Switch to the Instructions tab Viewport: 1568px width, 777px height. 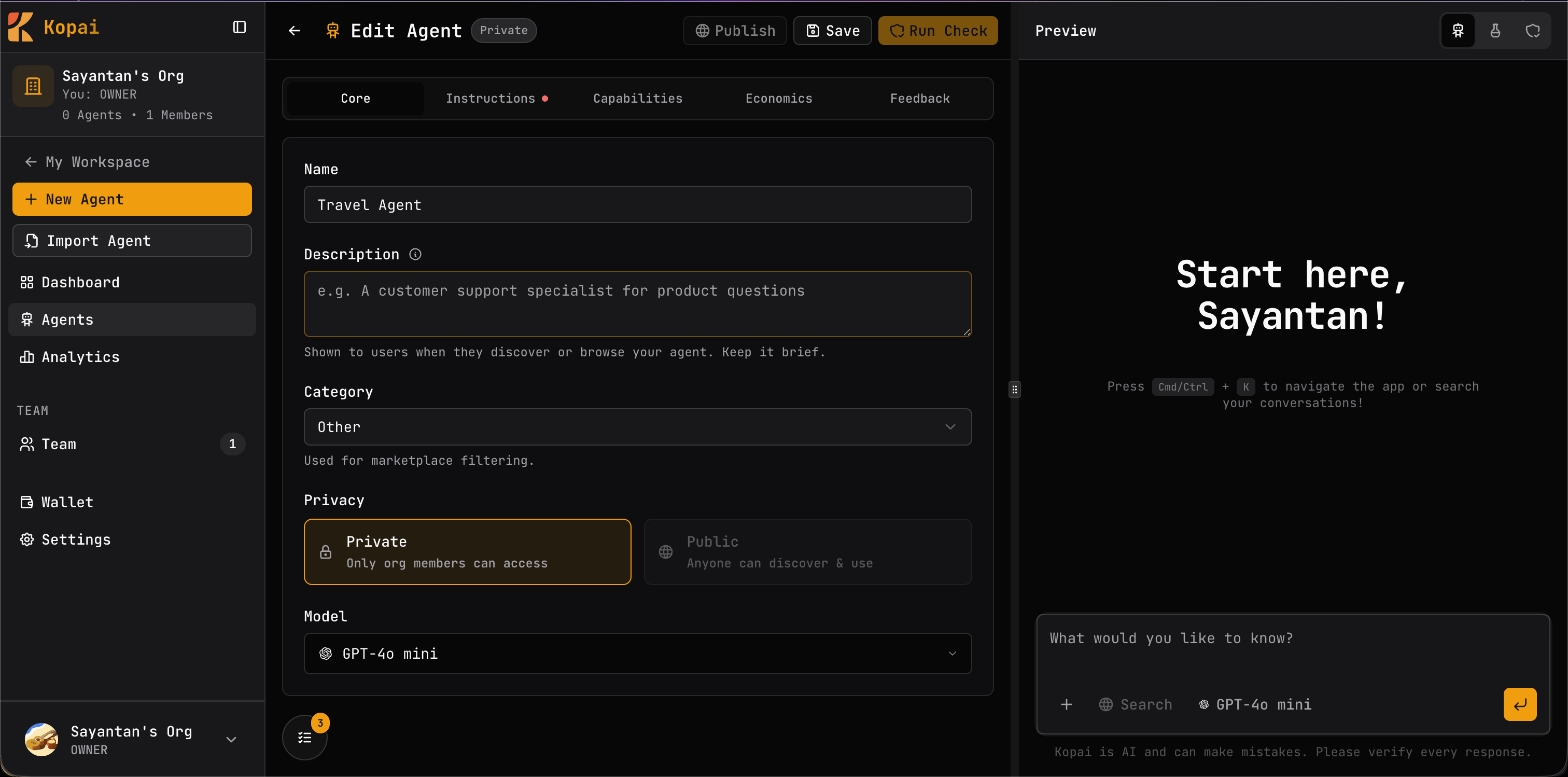tap(497, 98)
